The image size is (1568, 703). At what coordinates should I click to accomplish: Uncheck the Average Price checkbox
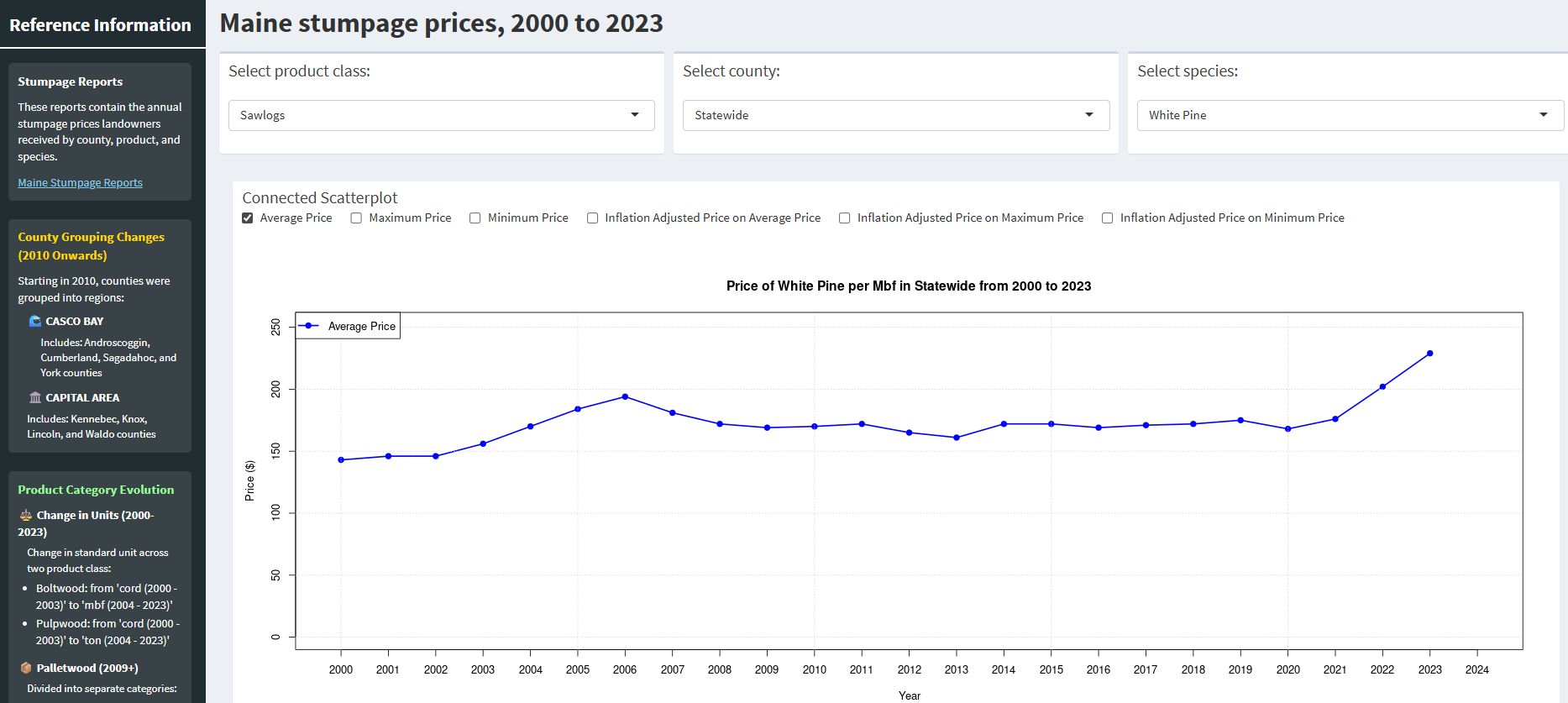(x=248, y=218)
